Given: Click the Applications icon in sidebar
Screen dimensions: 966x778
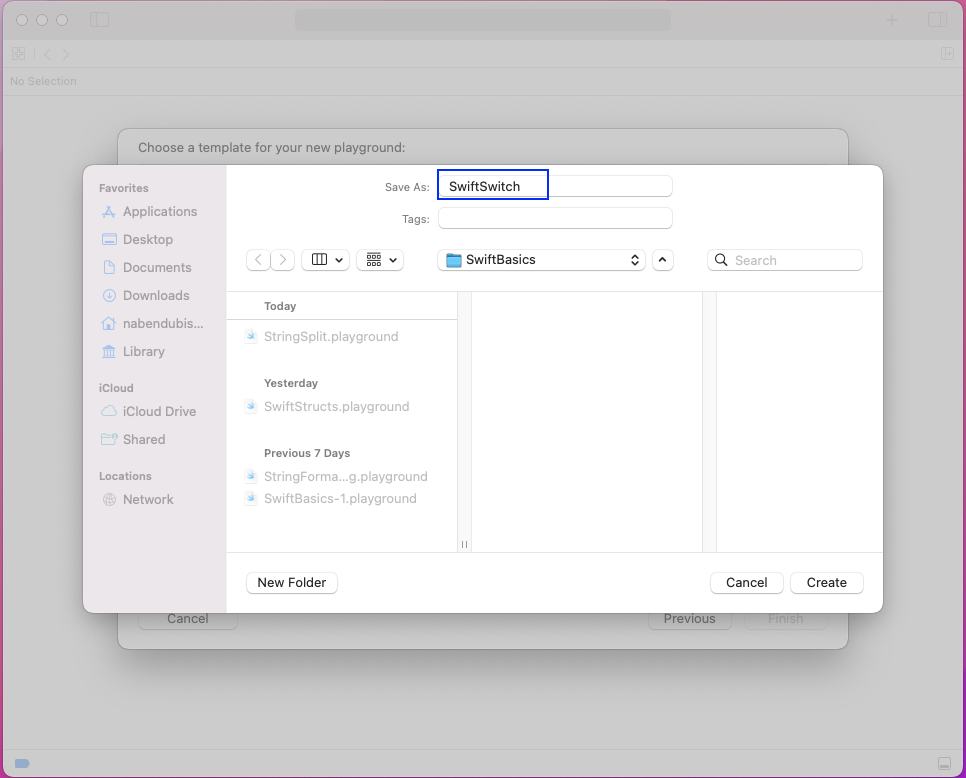Looking at the screenshot, I should pyautogui.click(x=109, y=212).
